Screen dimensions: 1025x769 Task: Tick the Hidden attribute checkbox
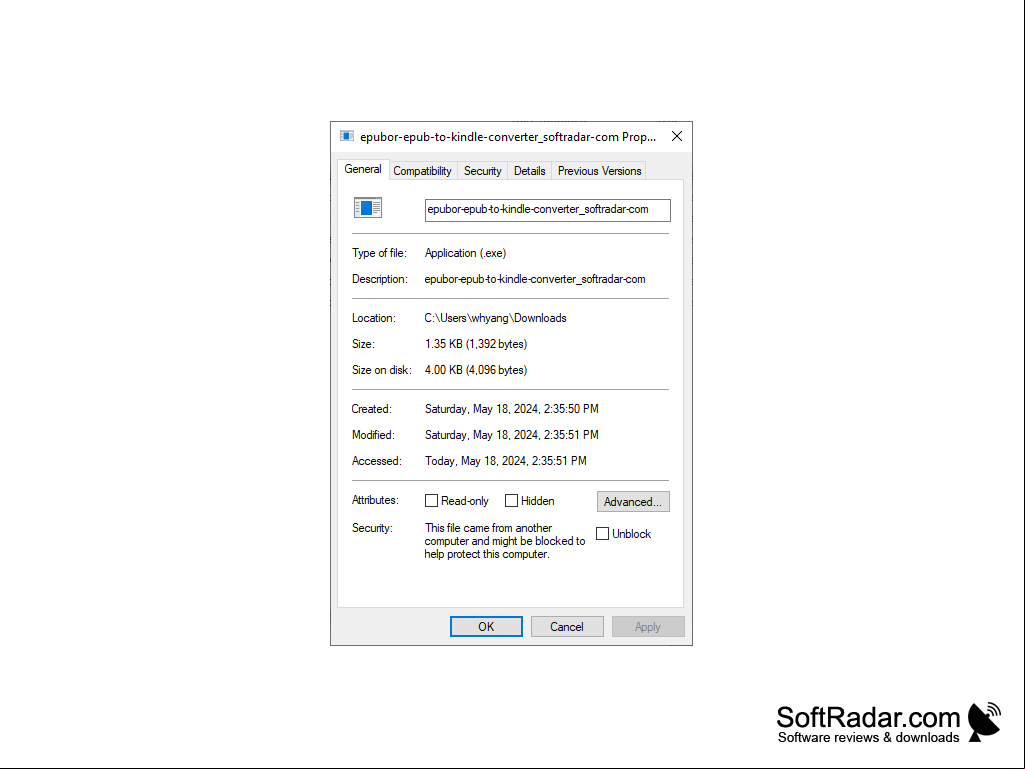point(511,501)
